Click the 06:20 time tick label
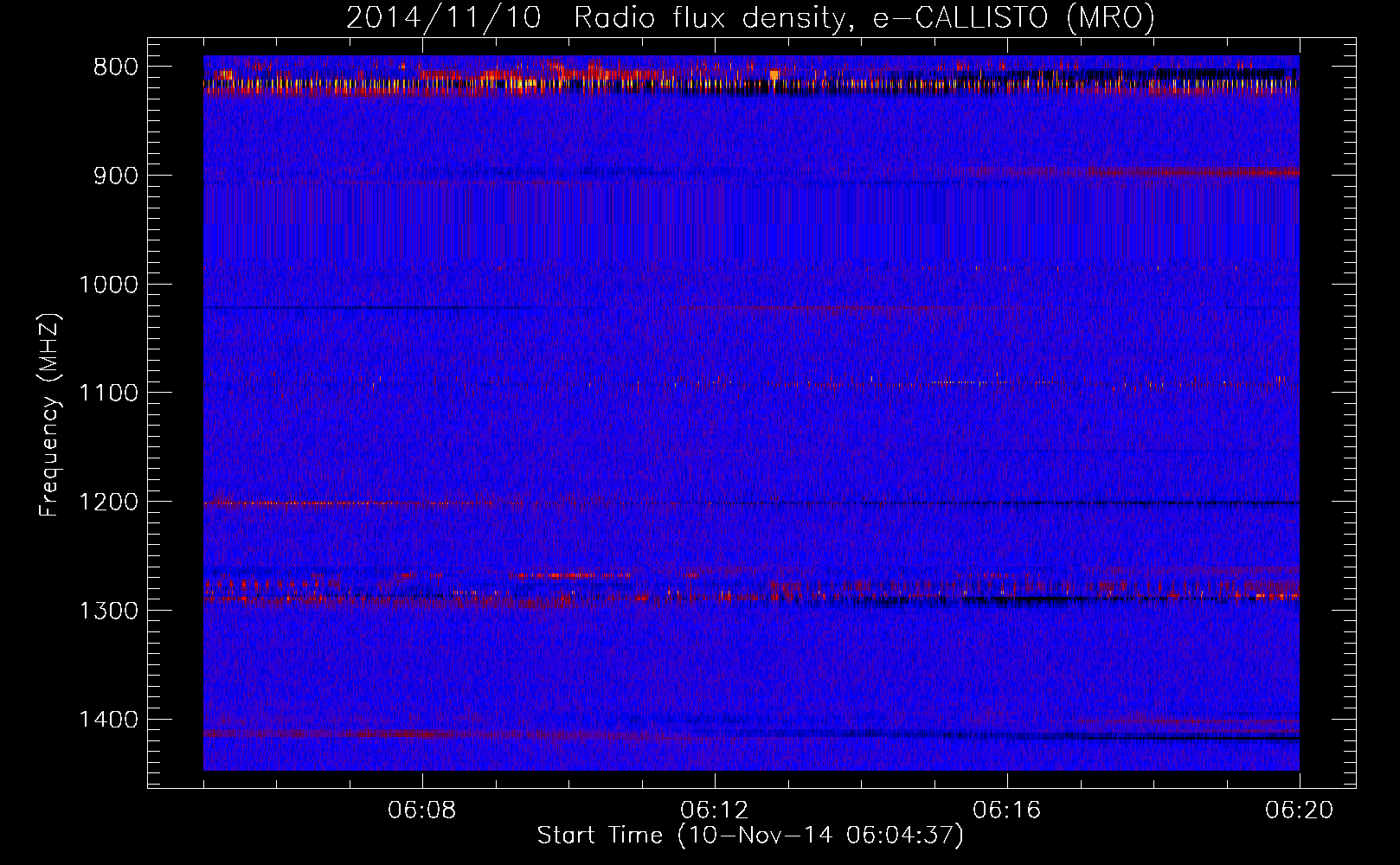The image size is (1400, 865). tap(1300, 811)
